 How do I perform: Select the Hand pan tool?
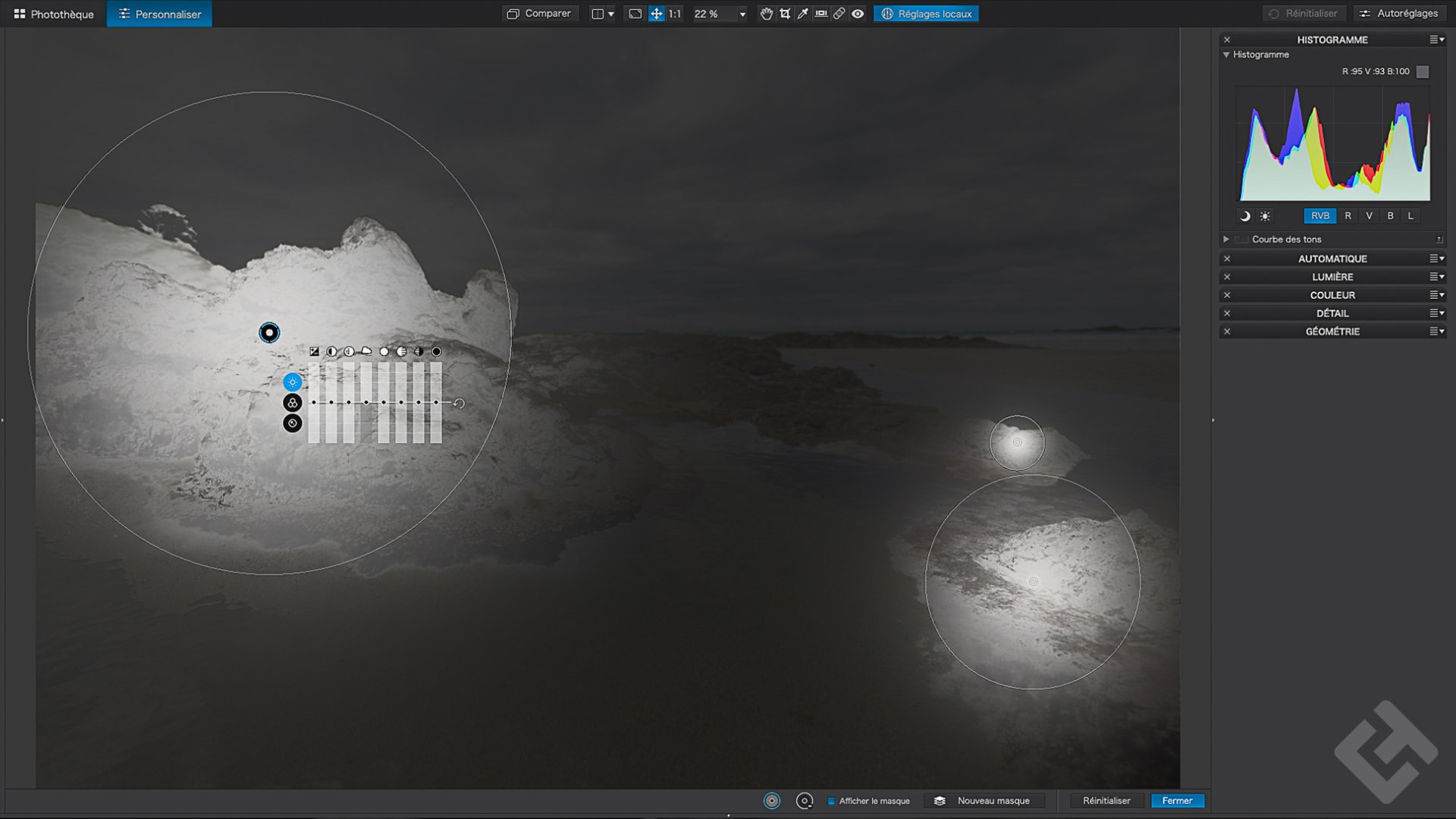767,14
